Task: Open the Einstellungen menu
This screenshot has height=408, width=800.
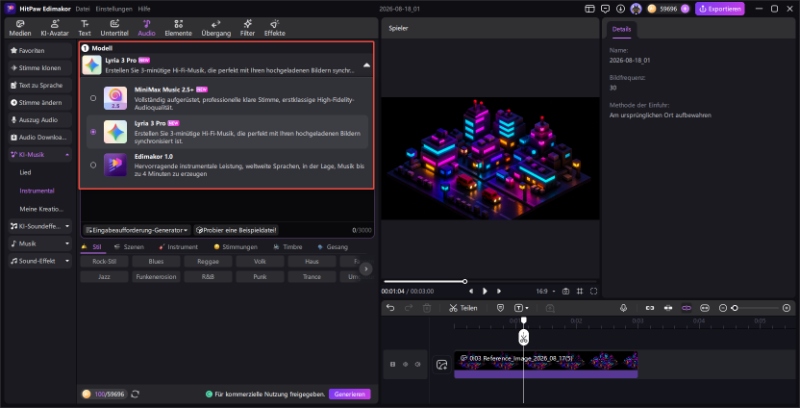Action: tap(114, 9)
